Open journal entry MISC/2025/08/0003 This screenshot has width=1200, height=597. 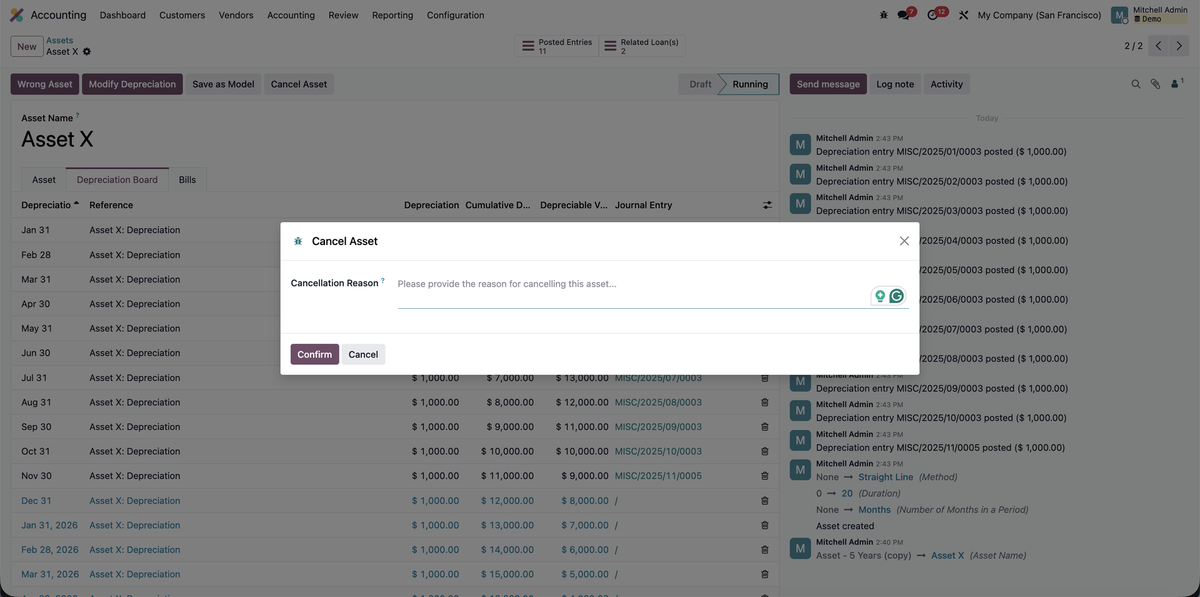coord(658,399)
